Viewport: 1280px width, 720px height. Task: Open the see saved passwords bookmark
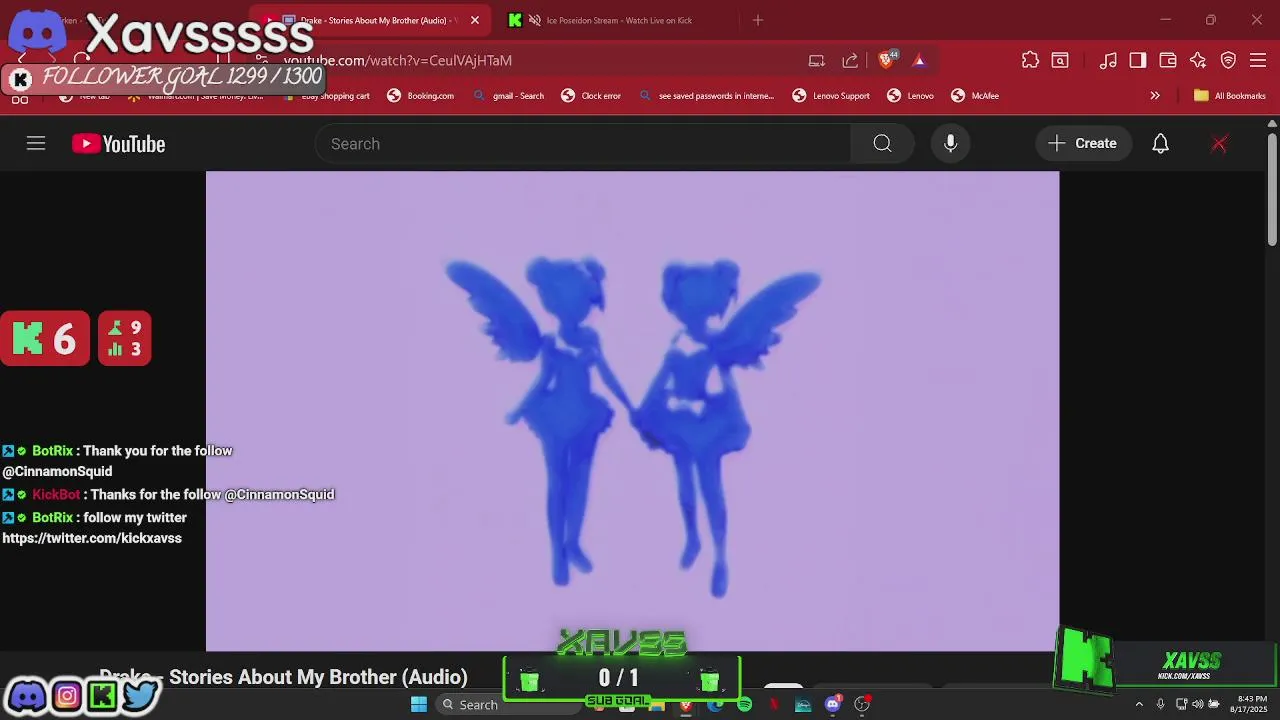[707, 96]
